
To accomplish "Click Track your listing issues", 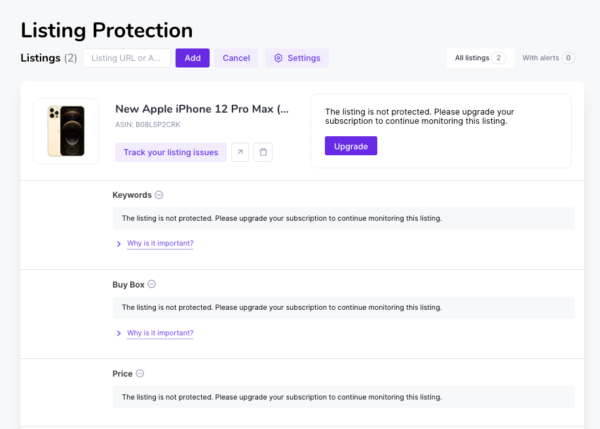I will coord(171,152).
